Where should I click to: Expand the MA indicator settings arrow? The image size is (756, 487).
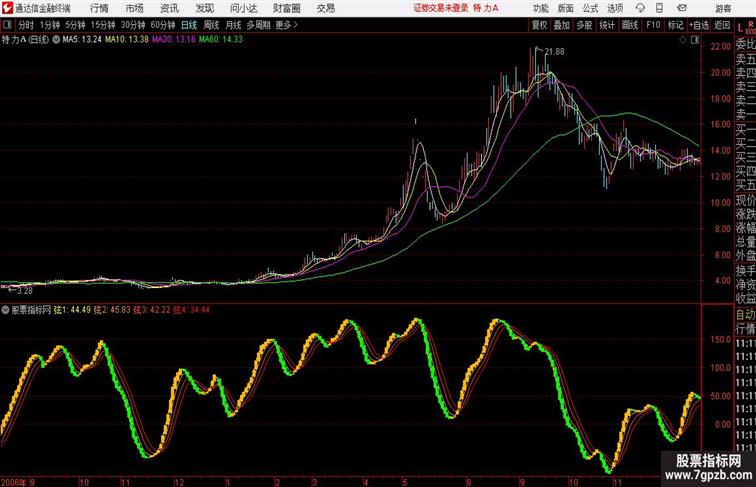point(56,40)
